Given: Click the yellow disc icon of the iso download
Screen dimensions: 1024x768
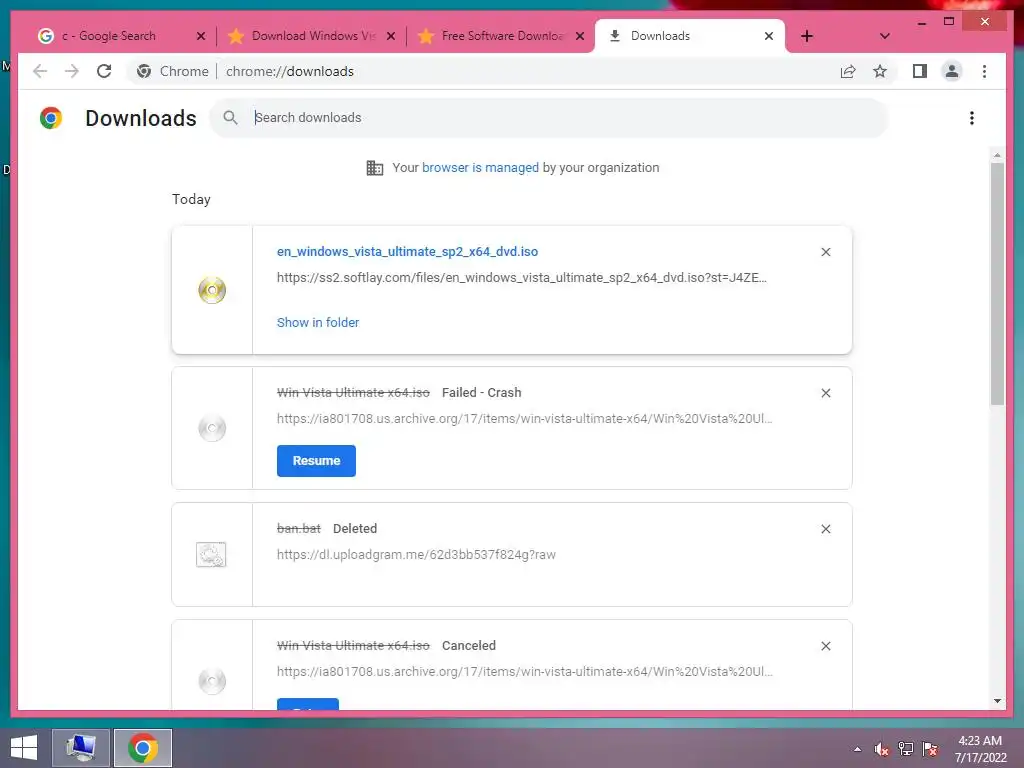Looking at the screenshot, I should click(x=212, y=290).
